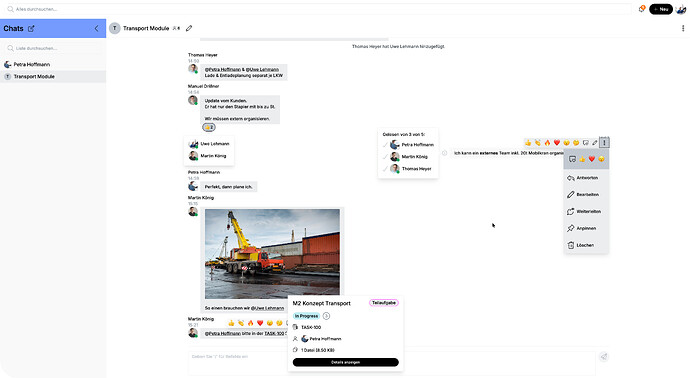
Task: Open Petra Hoffmann chat
Action: [53, 64]
